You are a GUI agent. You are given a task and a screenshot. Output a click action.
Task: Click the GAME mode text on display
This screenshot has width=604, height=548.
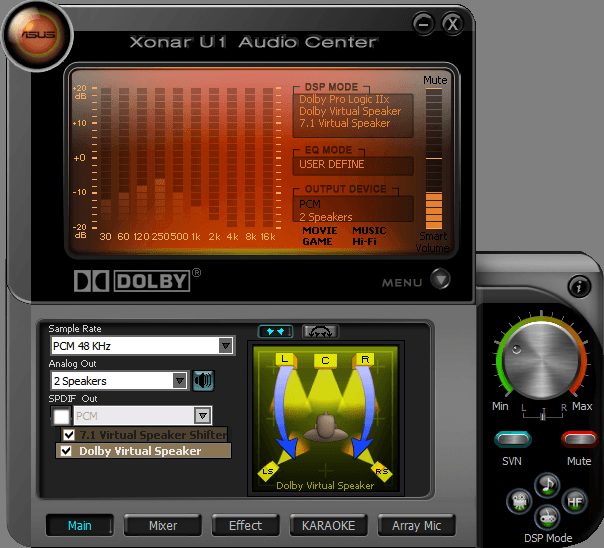(x=317, y=242)
